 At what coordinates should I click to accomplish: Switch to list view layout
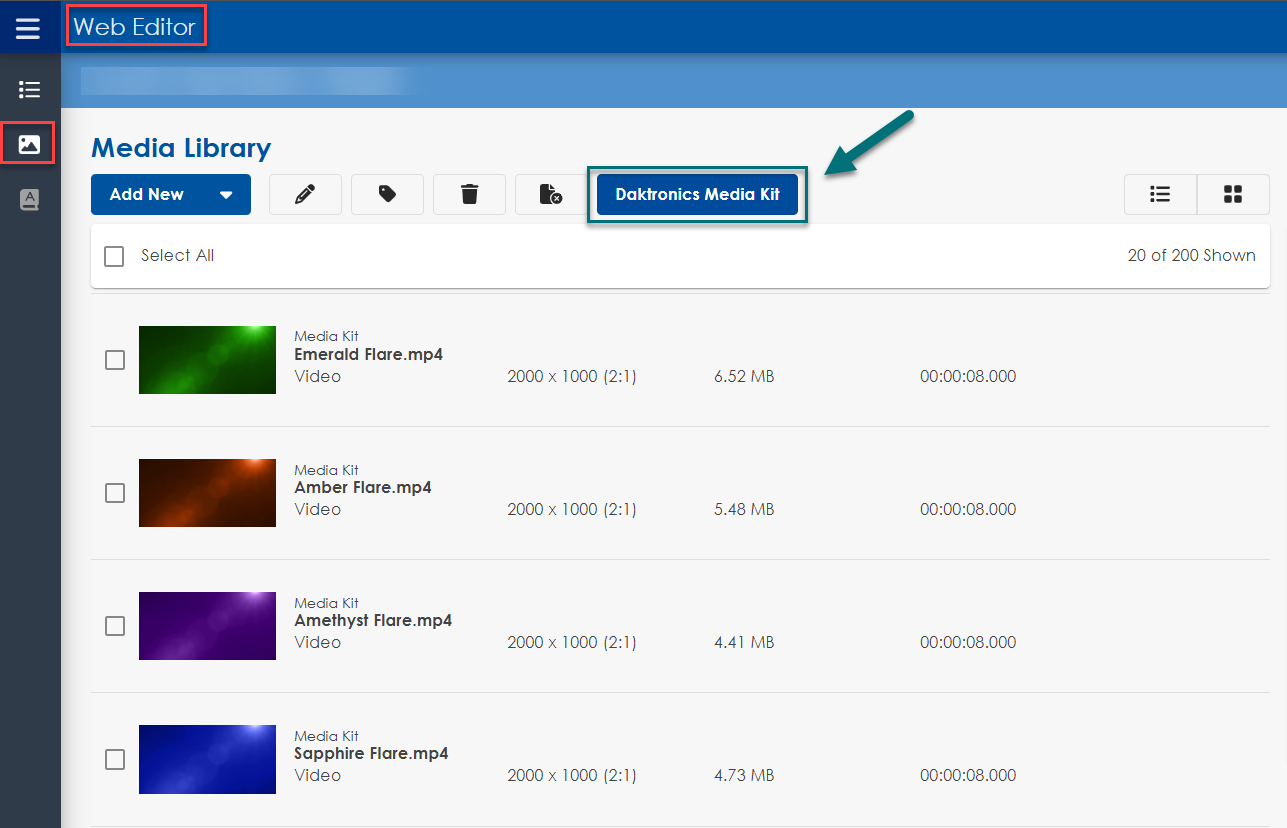[1160, 195]
